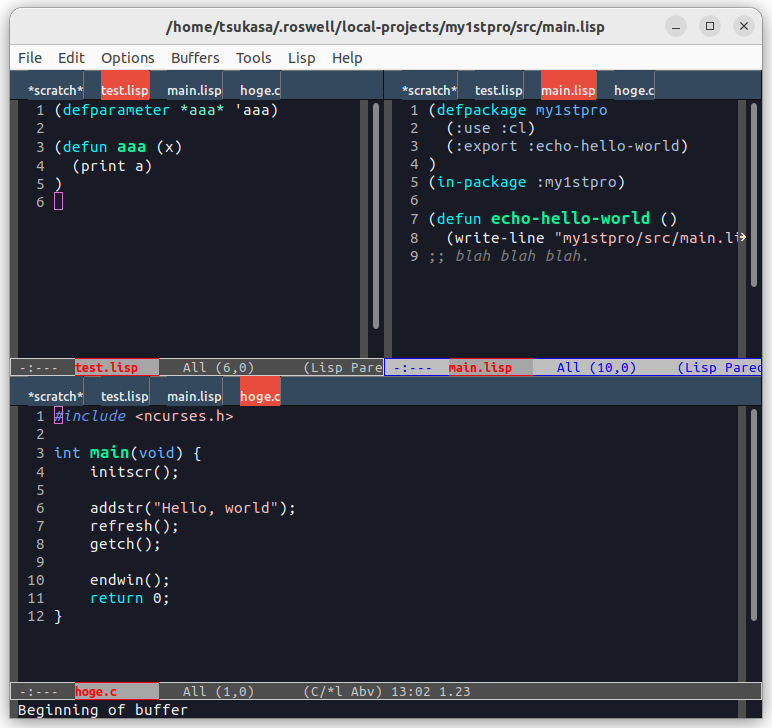Click the top-right pane vertical scrollbar
Viewport: 772px width, 728px height.
pos(754,194)
